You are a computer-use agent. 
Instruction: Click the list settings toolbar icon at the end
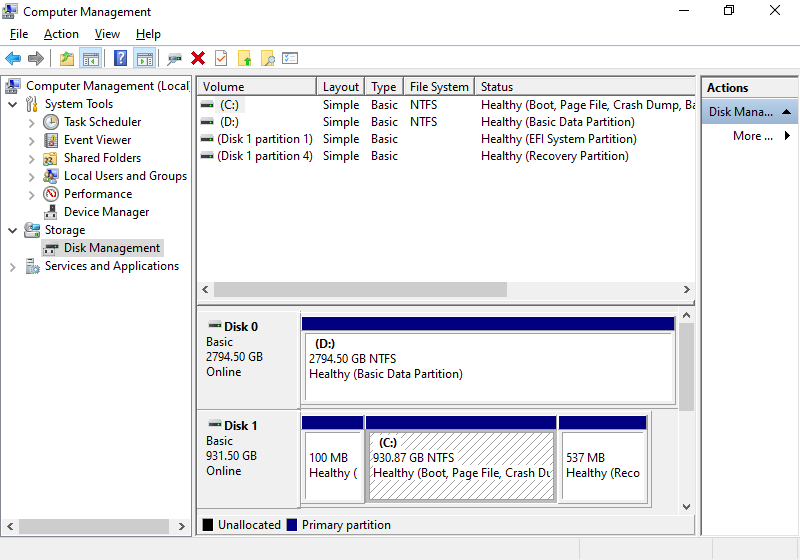pyautogui.click(x=290, y=58)
